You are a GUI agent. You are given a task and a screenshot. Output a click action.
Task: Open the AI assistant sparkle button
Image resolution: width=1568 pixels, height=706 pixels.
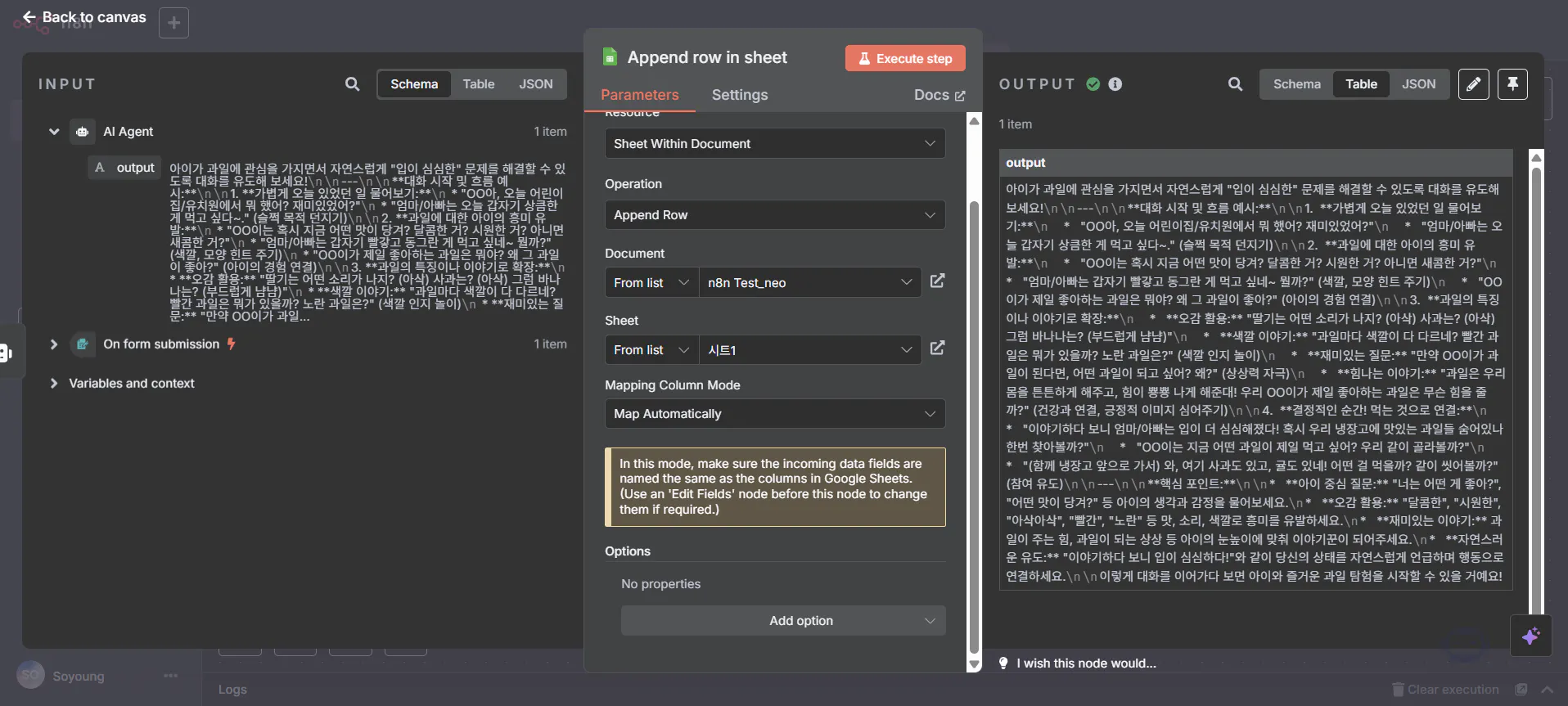click(1530, 636)
